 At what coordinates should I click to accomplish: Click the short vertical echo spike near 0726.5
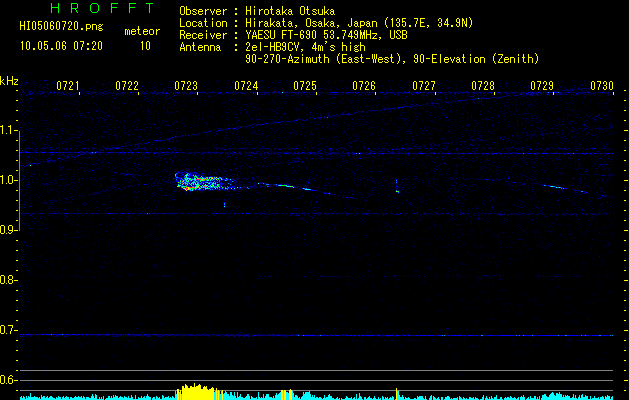(397, 186)
